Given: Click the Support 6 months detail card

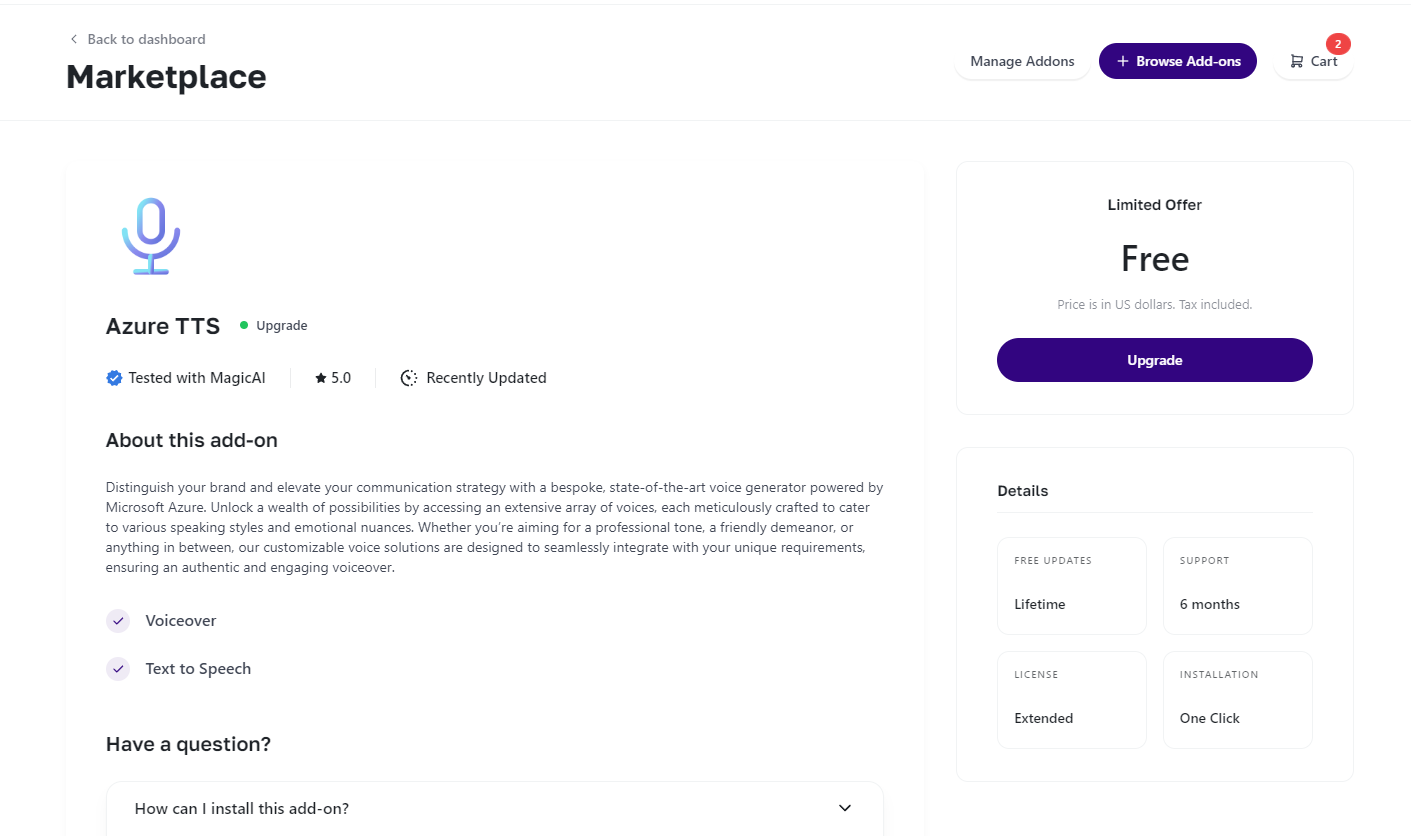Looking at the screenshot, I should coord(1237,586).
